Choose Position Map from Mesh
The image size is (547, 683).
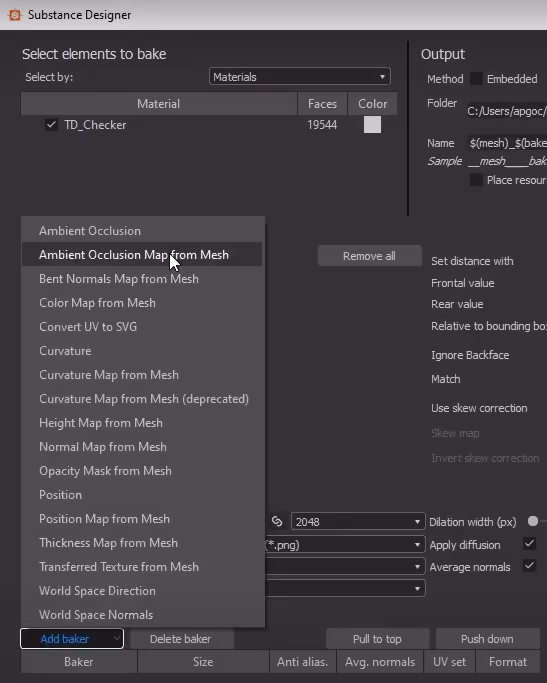142,519
